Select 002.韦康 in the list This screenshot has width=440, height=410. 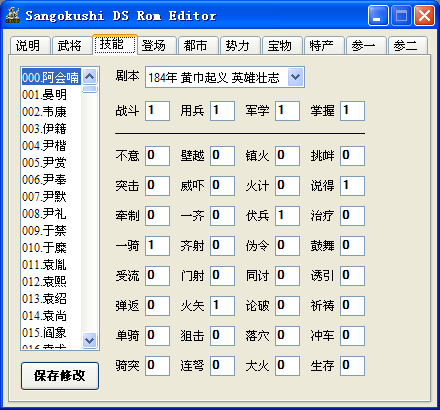point(51,111)
